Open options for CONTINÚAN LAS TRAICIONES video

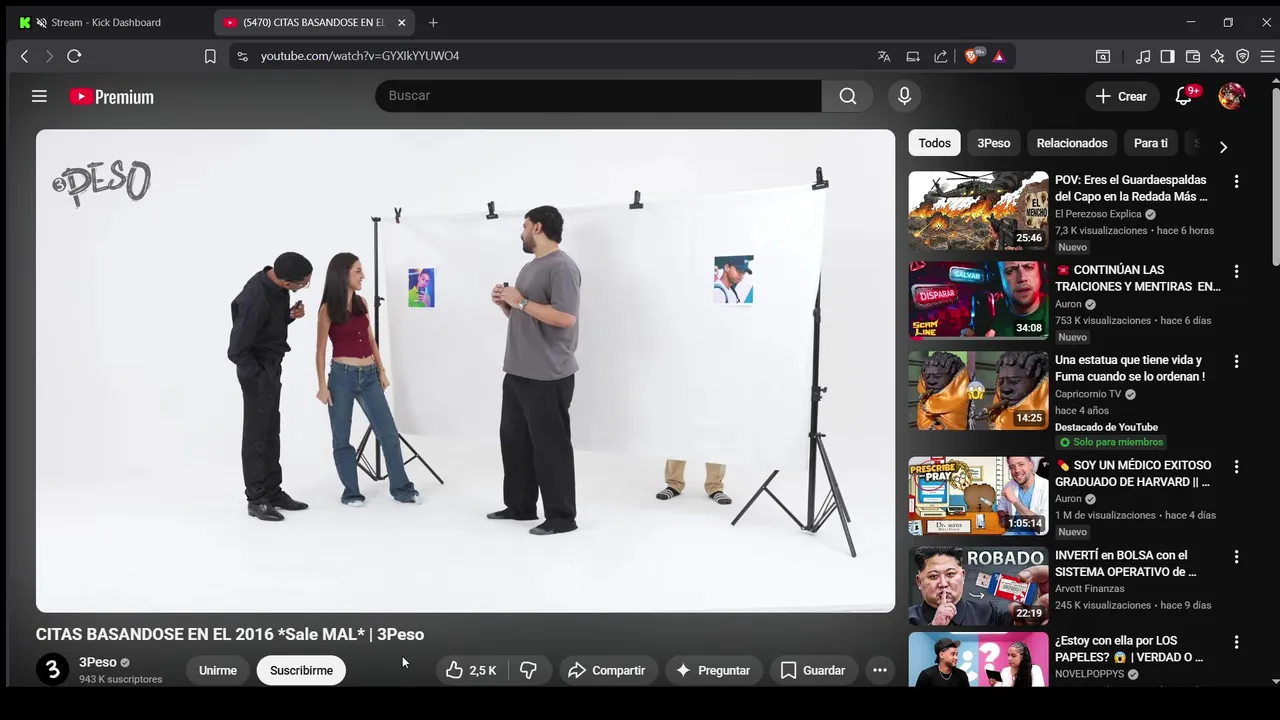click(1236, 272)
